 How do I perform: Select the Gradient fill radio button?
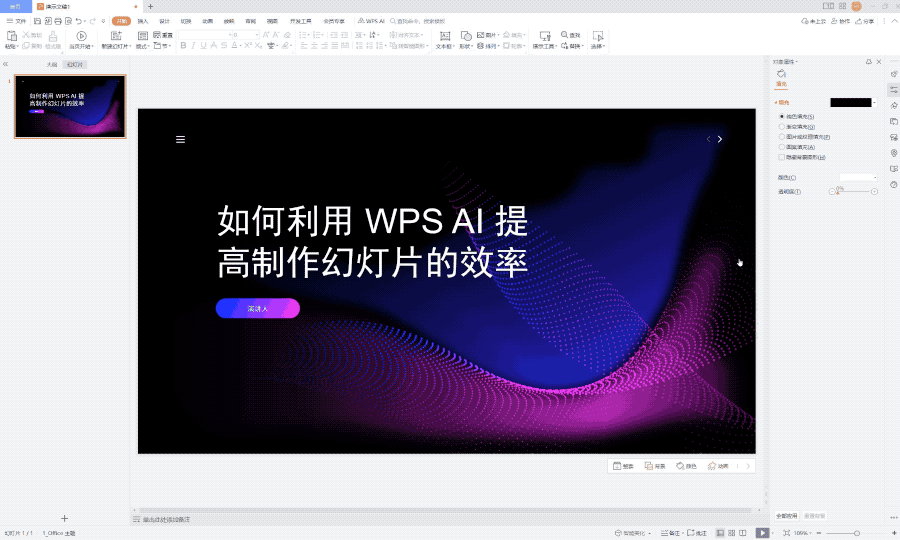(x=782, y=127)
